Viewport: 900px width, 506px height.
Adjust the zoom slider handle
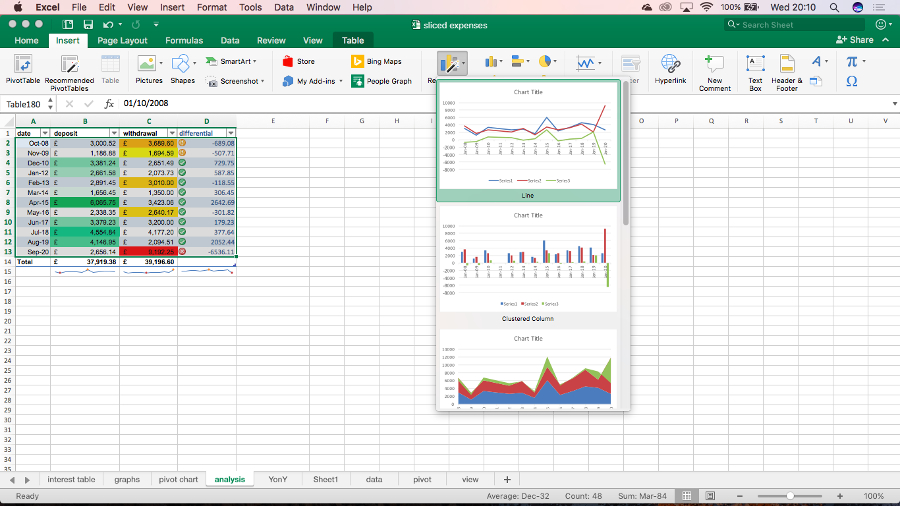pyautogui.click(x=790, y=496)
